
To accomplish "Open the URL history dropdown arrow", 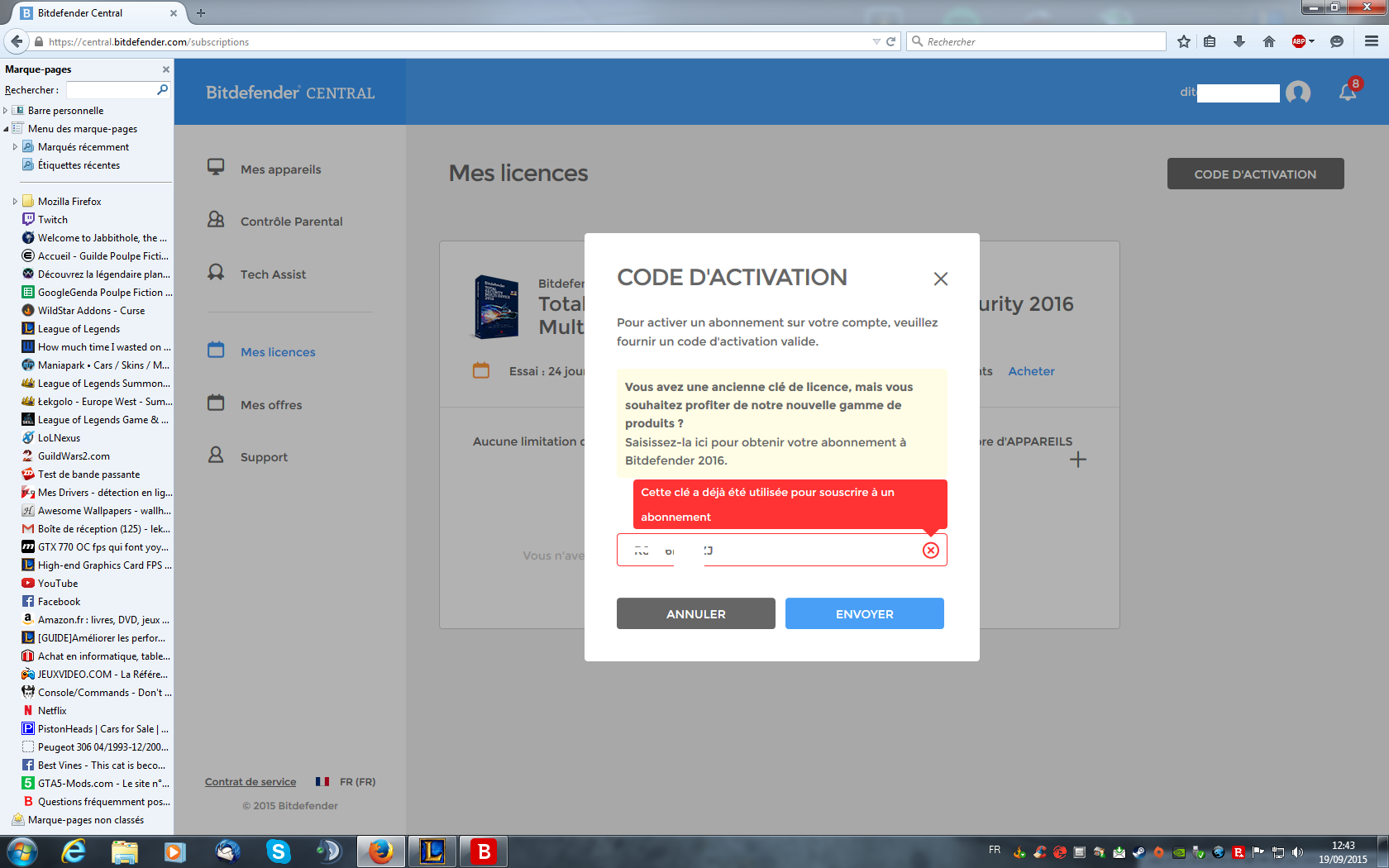I will tap(876, 41).
